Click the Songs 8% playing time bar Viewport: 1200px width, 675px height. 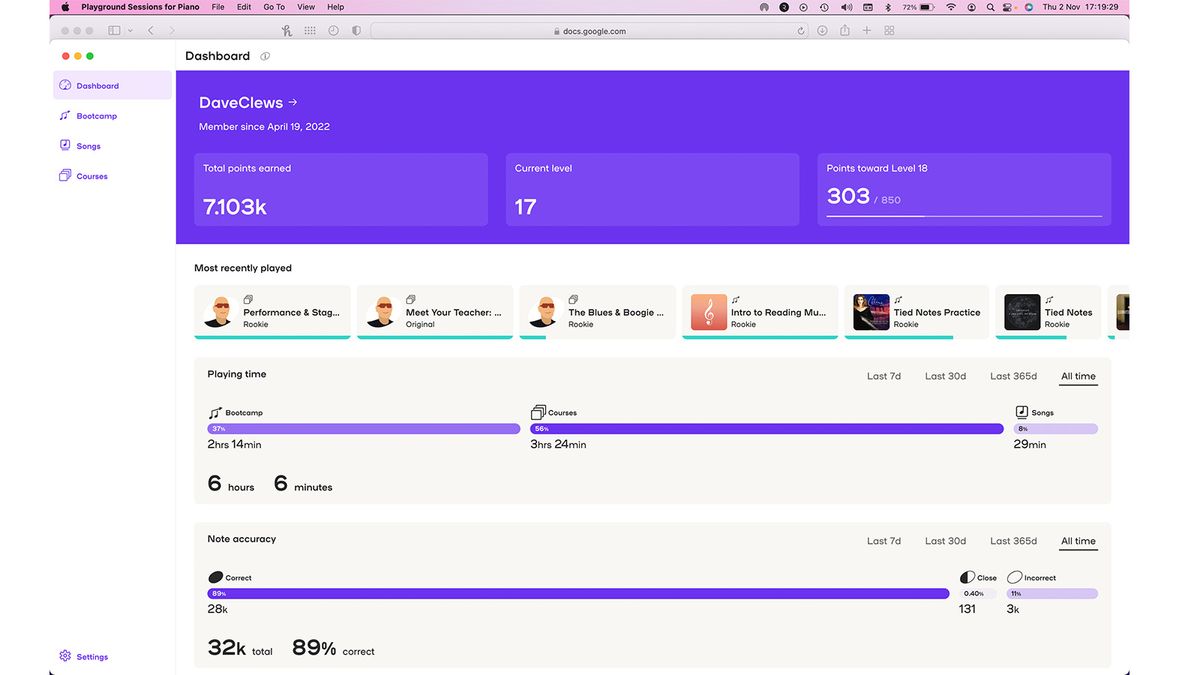1056,429
